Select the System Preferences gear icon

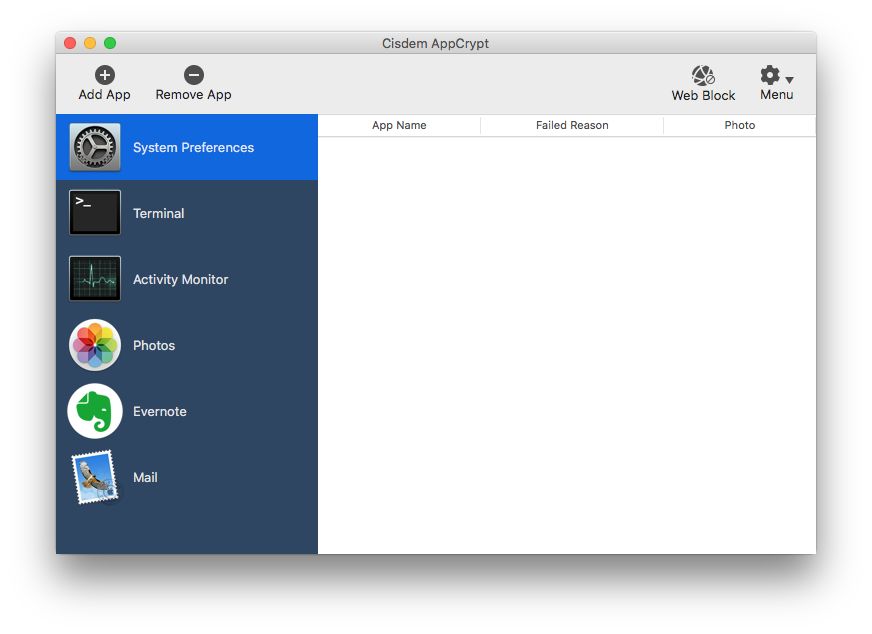click(x=95, y=147)
